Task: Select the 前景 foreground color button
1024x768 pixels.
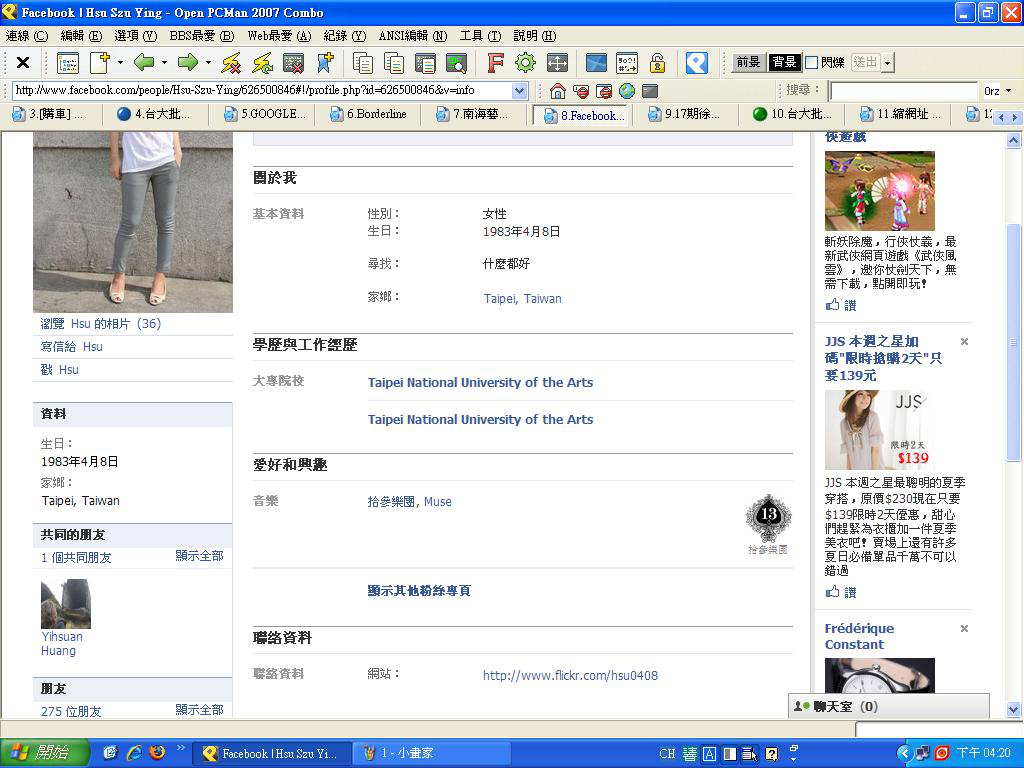Action: (748, 62)
